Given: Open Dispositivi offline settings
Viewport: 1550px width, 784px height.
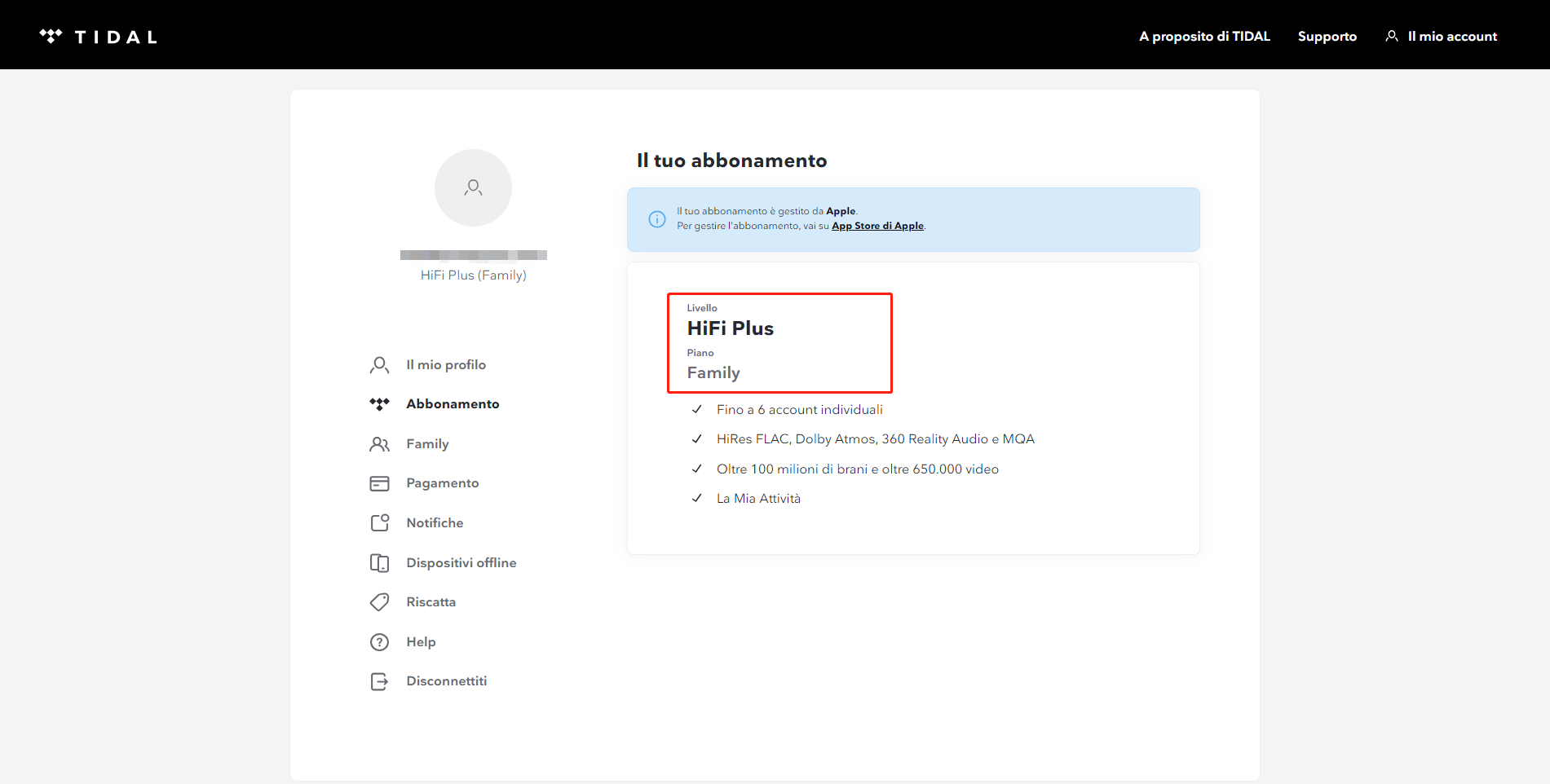Looking at the screenshot, I should 461,563.
